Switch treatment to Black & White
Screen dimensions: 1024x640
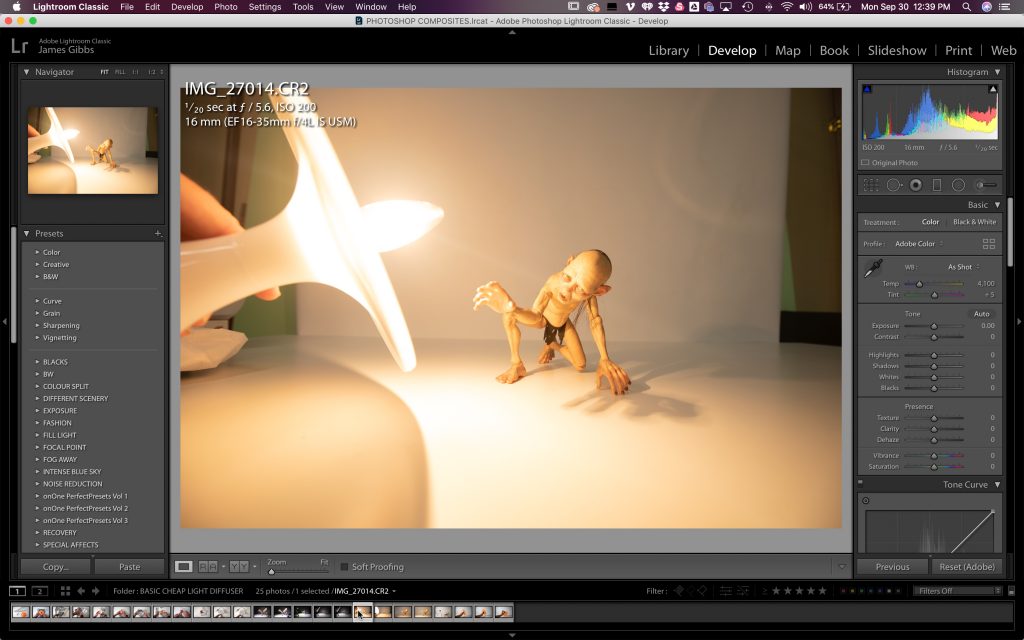pyautogui.click(x=974, y=222)
